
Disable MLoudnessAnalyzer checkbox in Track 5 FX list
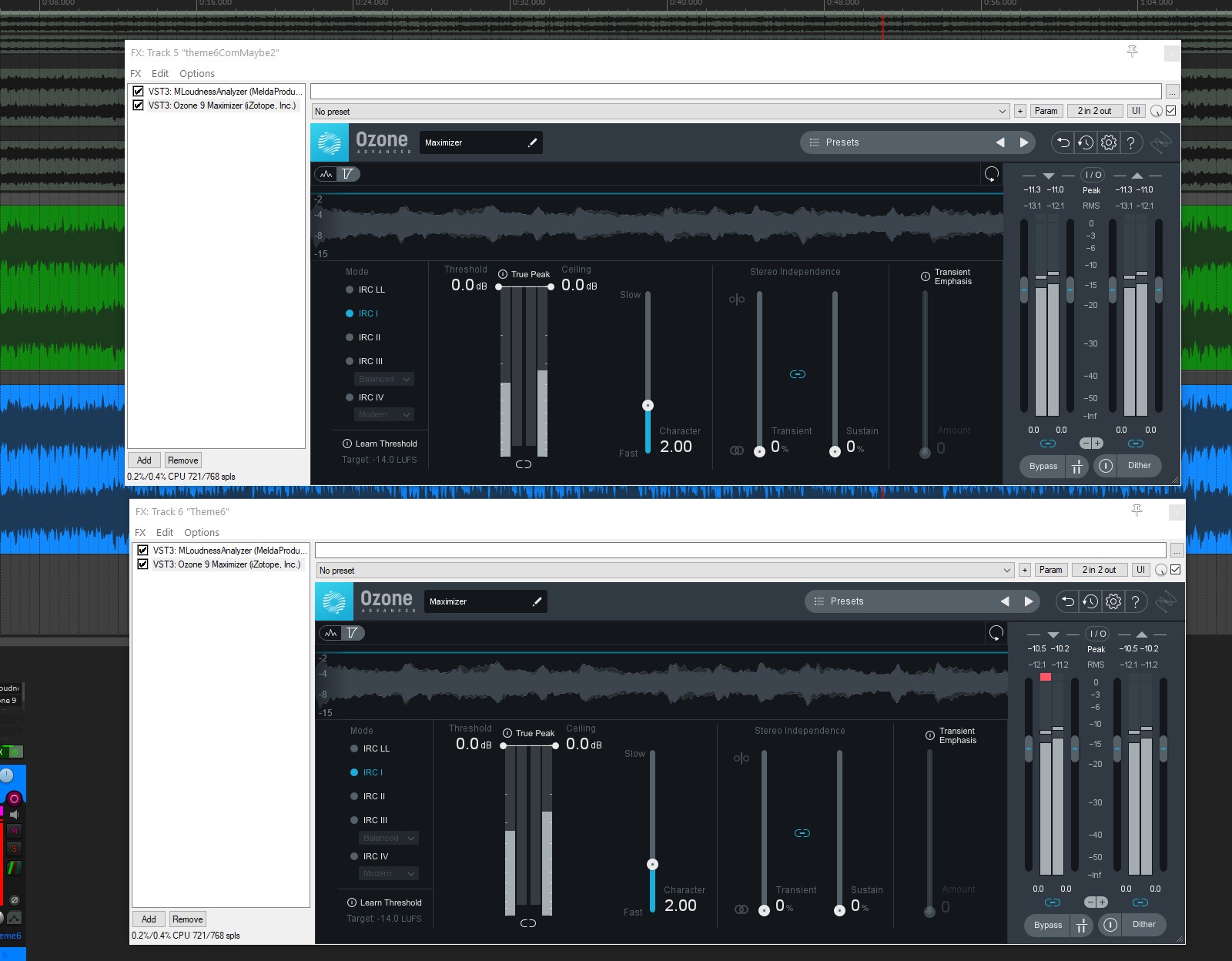pyautogui.click(x=139, y=91)
